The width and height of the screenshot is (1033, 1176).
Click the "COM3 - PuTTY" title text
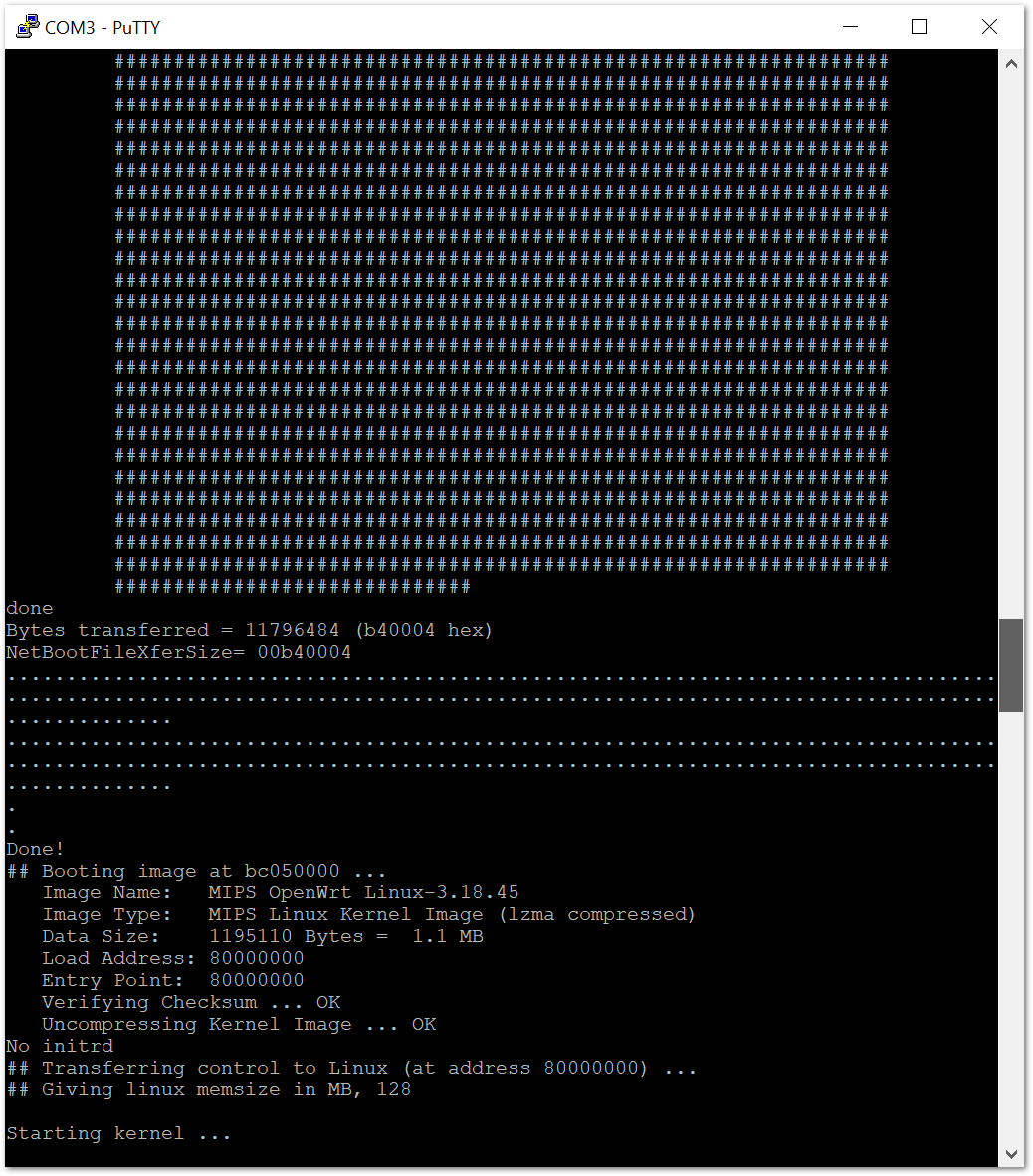[103, 28]
